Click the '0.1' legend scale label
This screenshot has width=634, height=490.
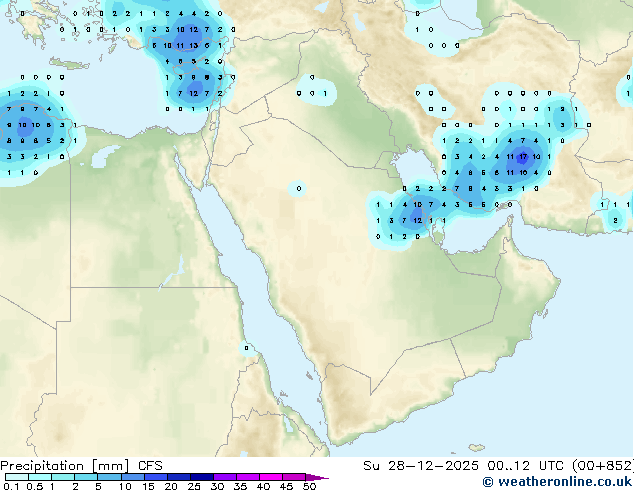11,486
